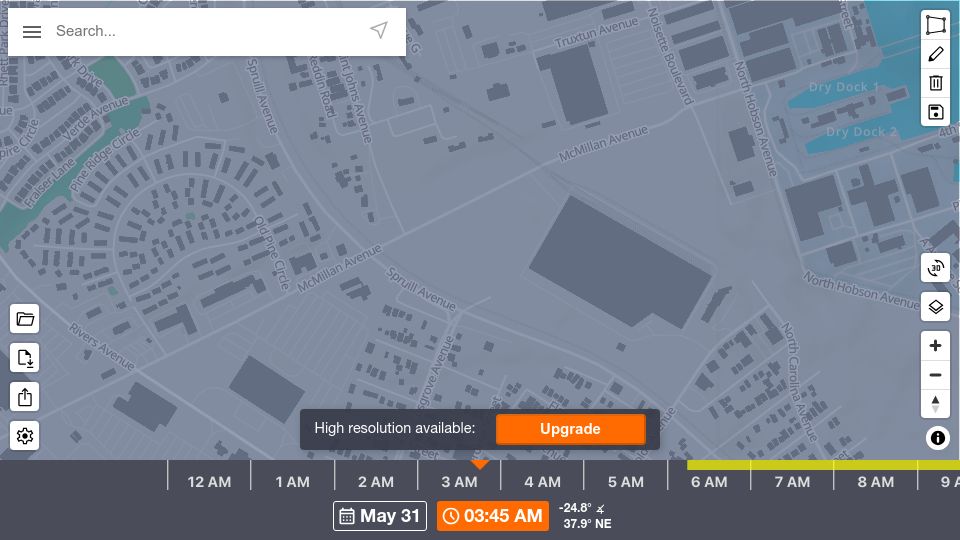Click the Noisette Boulevard map label

(x=670, y=56)
